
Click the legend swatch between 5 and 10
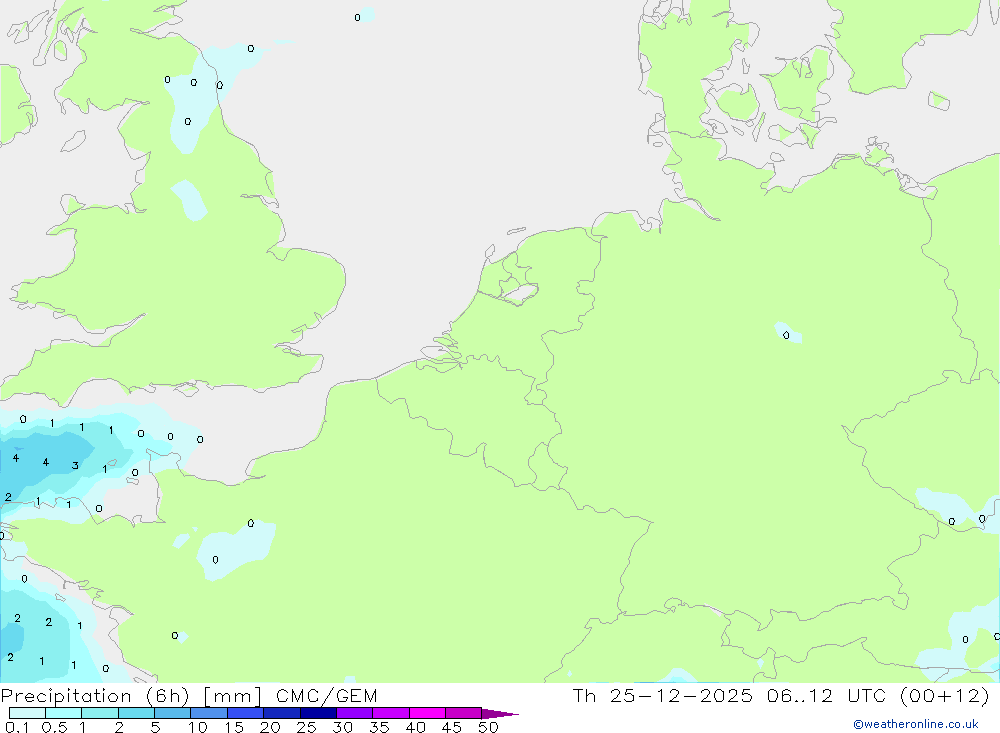click(x=173, y=713)
